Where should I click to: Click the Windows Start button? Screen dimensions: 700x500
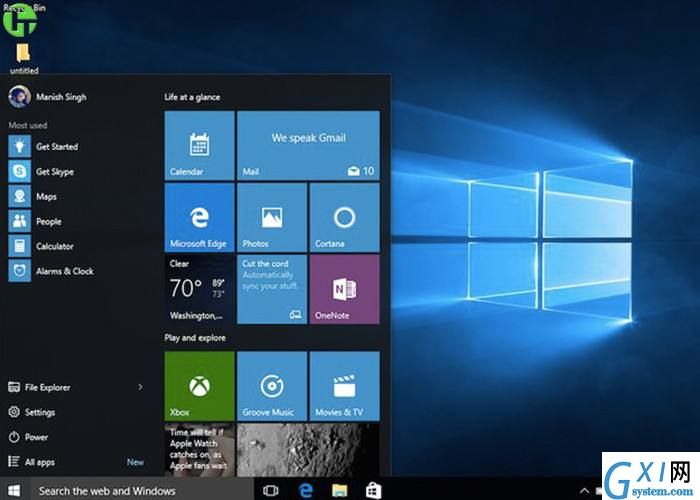pos(14,491)
